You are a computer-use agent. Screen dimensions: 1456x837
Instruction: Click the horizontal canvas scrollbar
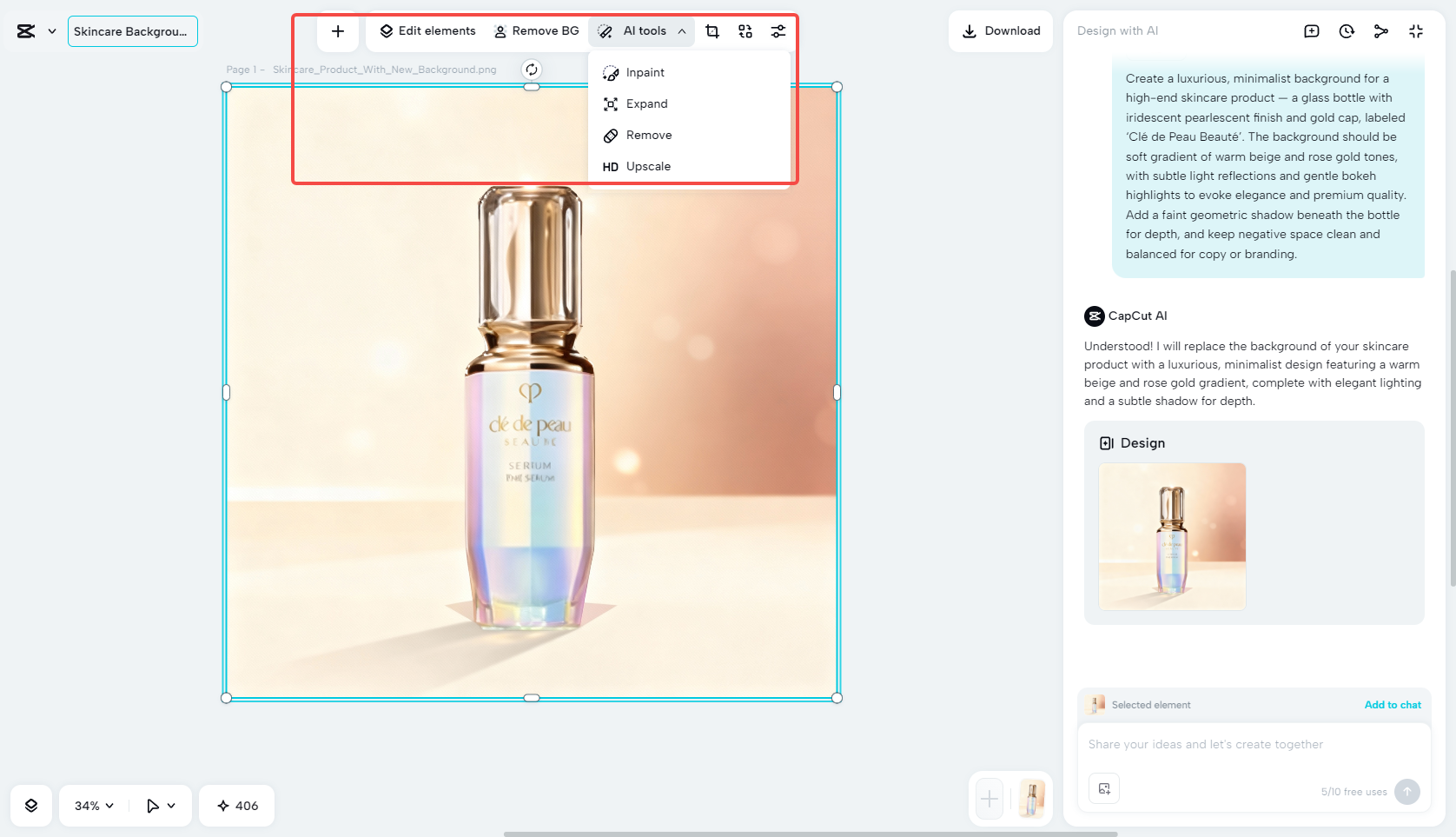tap(811, 834)
